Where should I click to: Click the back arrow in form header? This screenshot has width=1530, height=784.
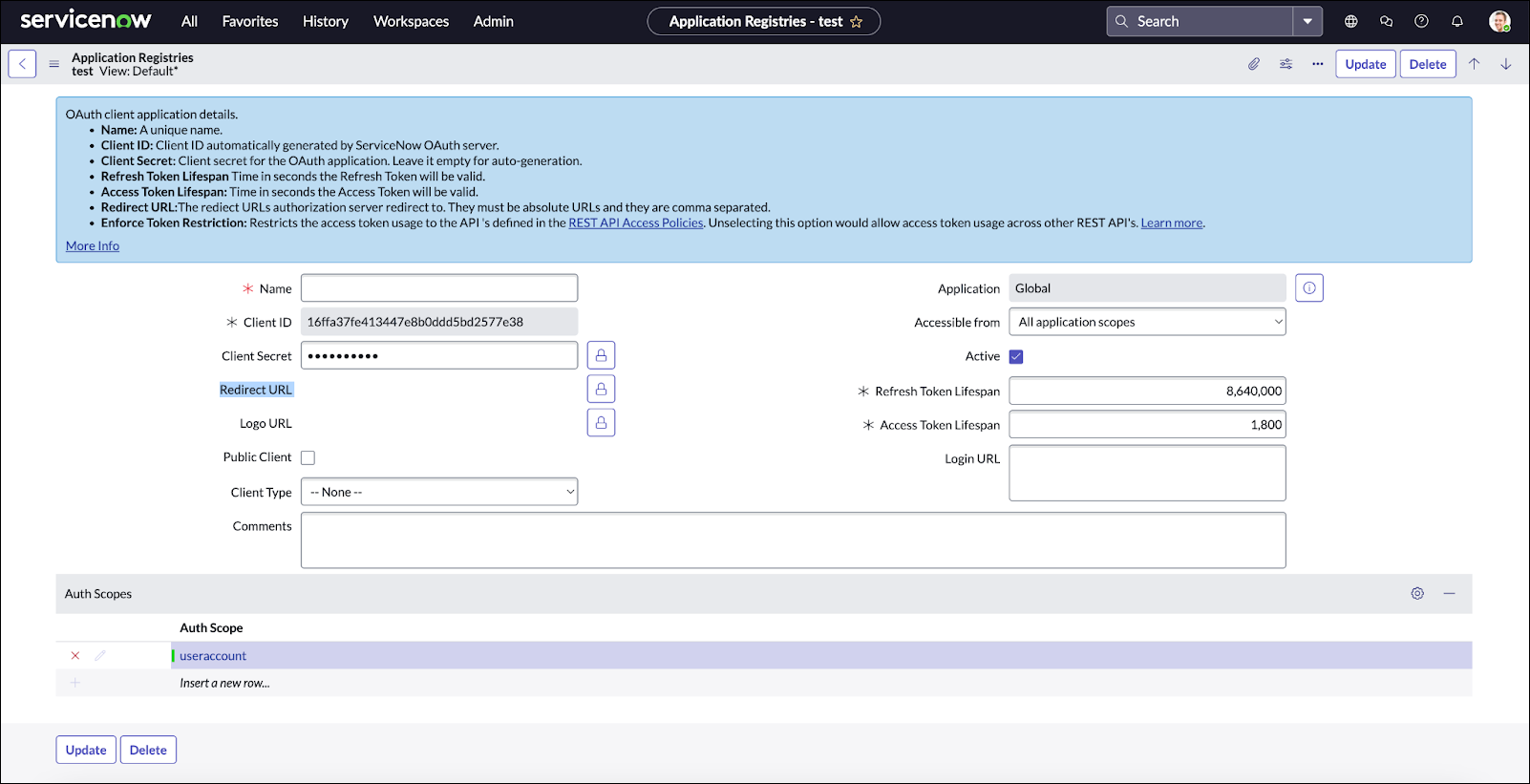click(22, 64)
